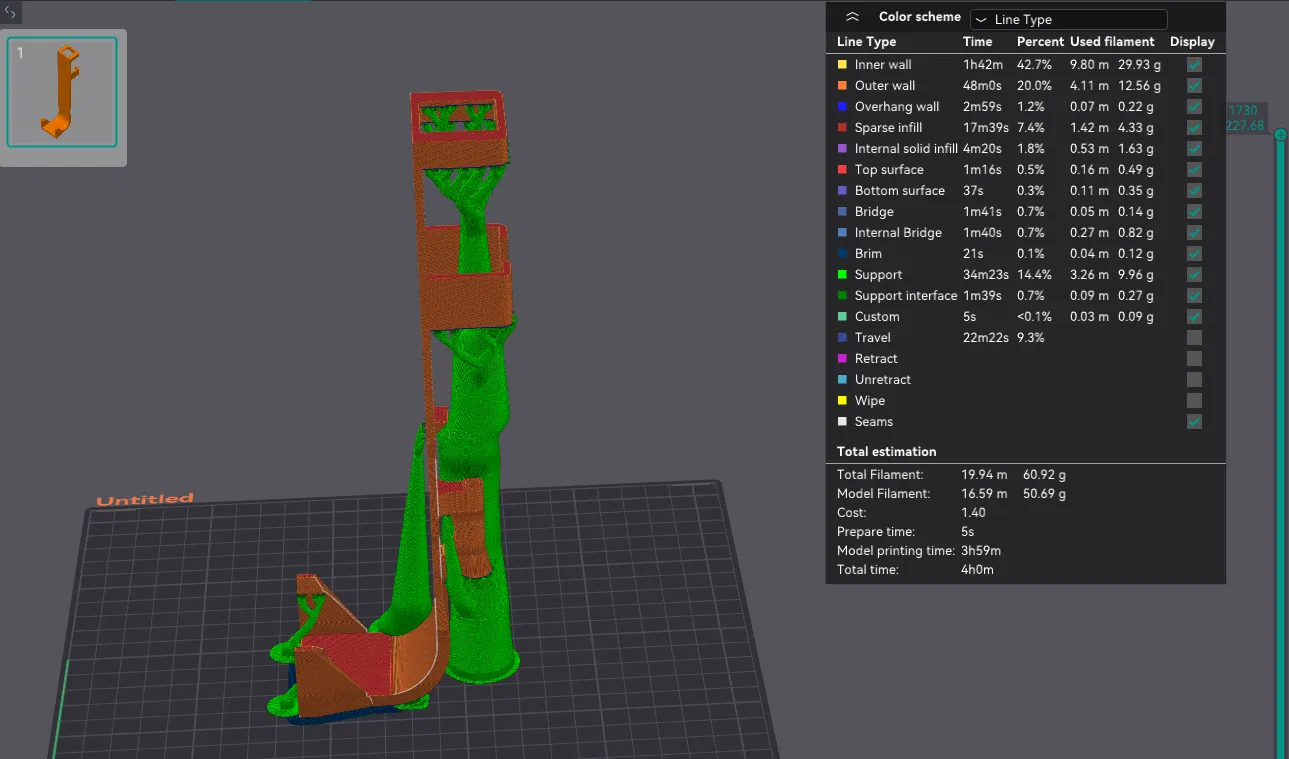Click the blue Overhang wall swatch
The width and height of the screenshot is (1289, 759).
(842, 107)
